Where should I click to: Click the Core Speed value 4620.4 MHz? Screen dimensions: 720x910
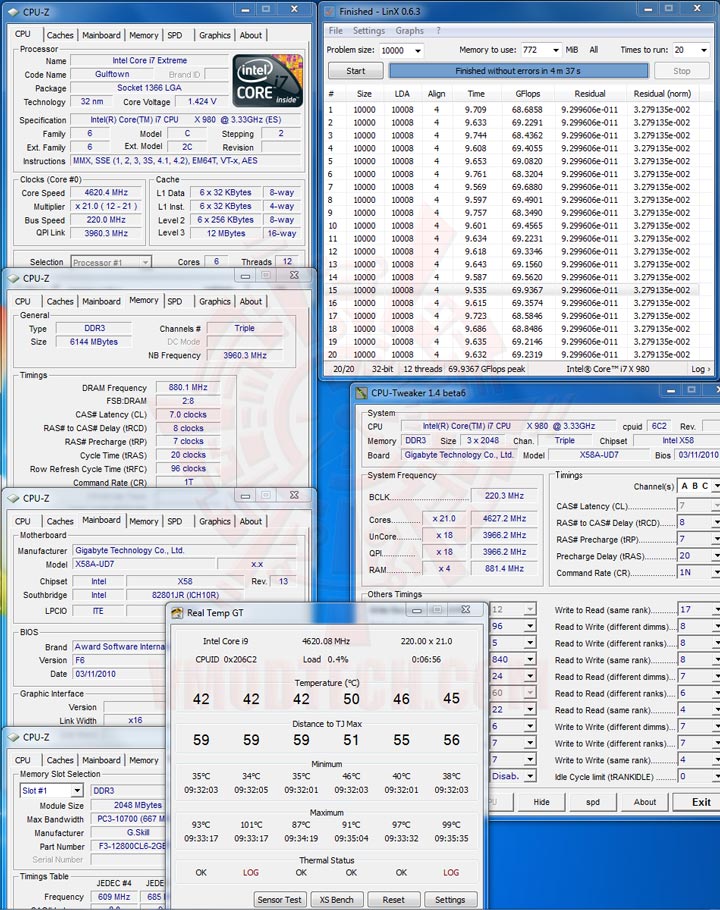tap(106, 193)
